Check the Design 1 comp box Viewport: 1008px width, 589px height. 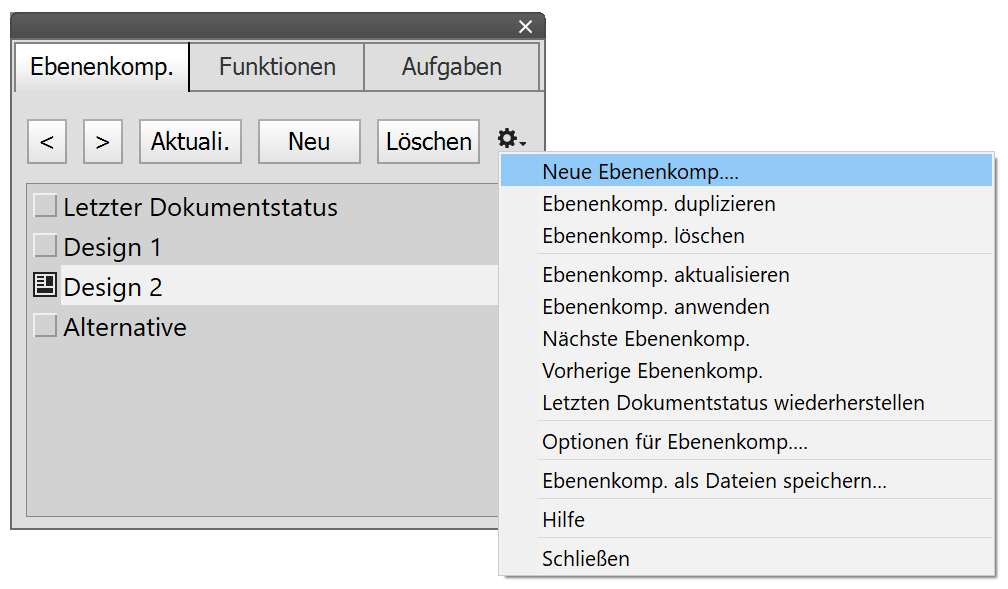click(x=45, y=246)
